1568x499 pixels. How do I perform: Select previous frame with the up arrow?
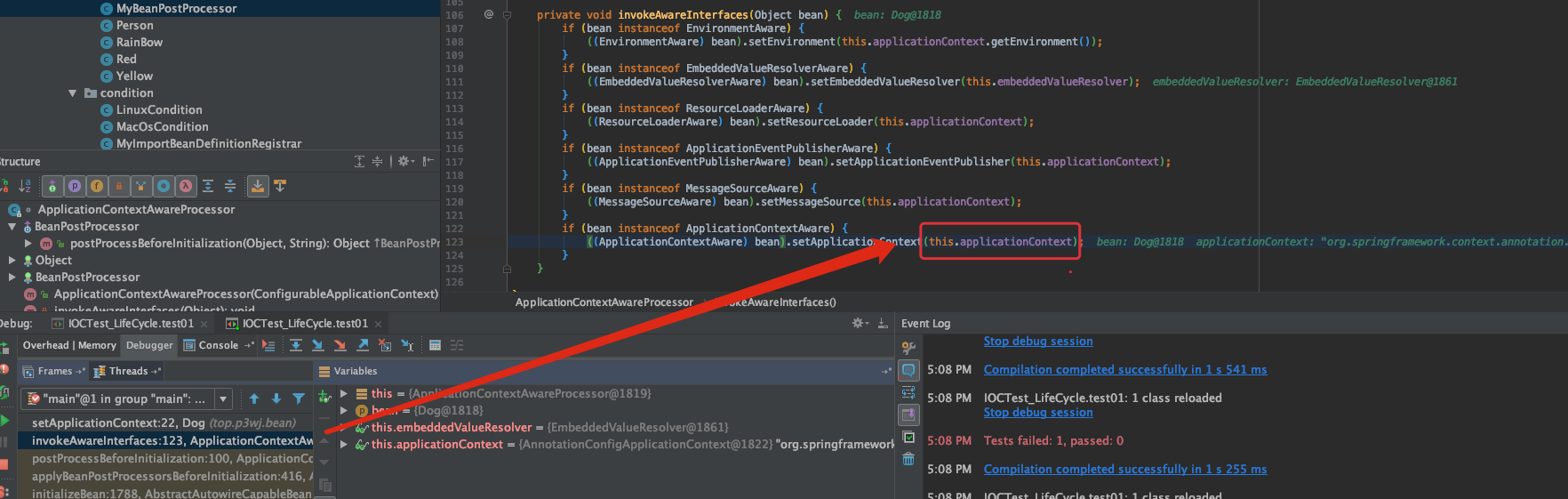tap(254, 398)
